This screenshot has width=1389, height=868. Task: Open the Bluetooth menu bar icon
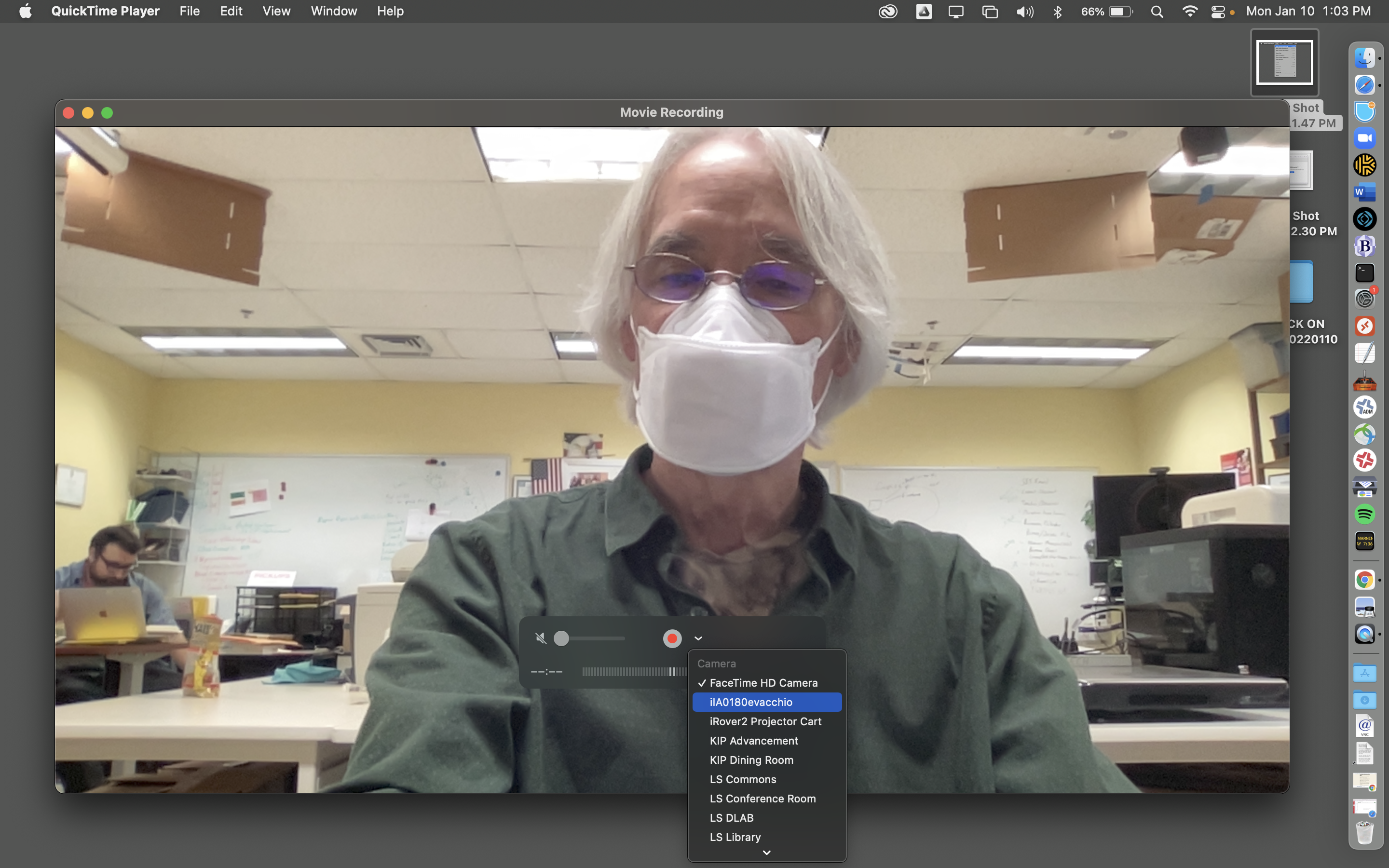pos(1057,12)
